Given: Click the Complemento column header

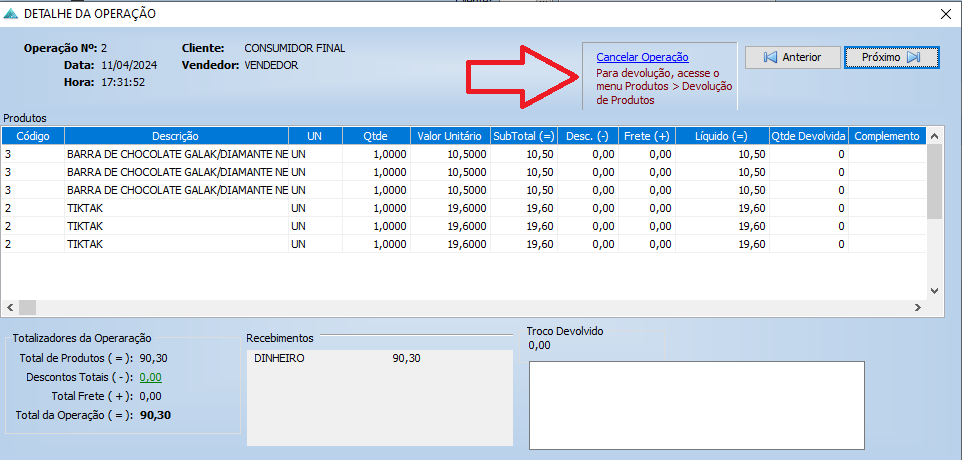Looking at the screenshot, I should pyautogui.click(x=887, y=136).
